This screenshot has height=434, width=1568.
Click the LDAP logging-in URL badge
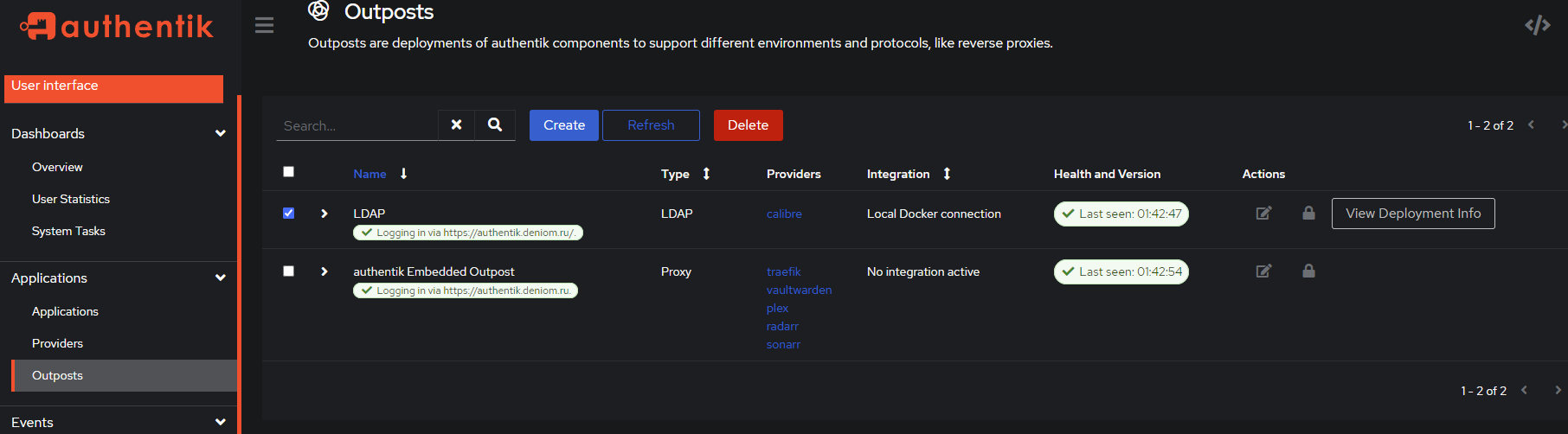click(468, 233)
